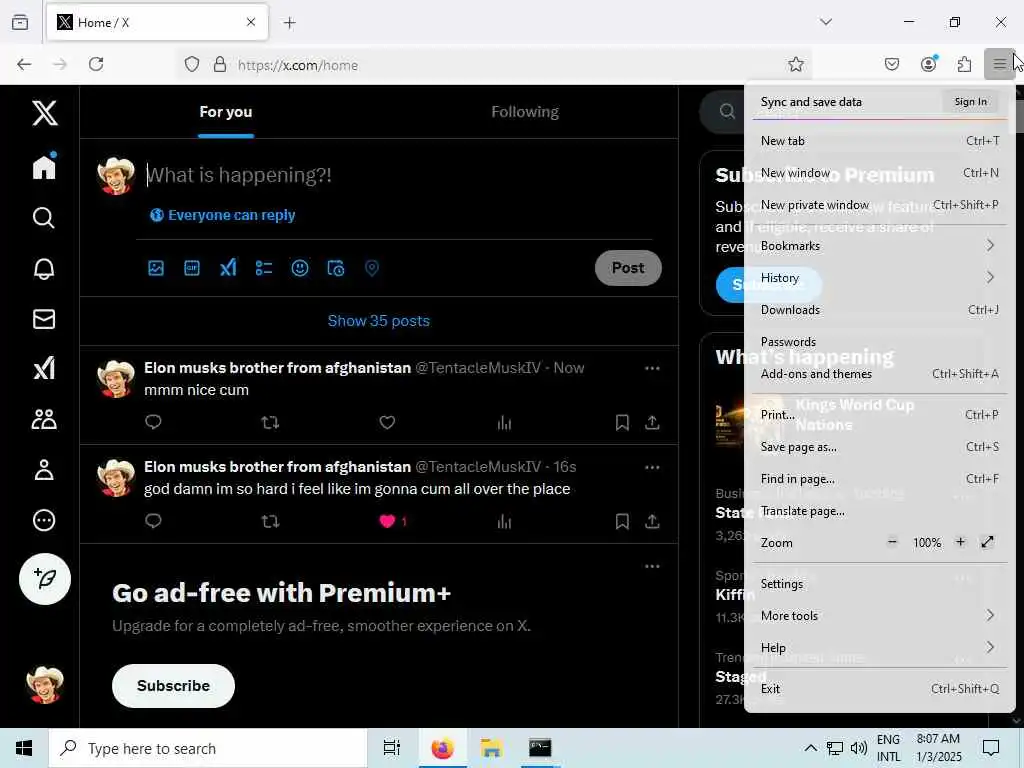
Task: Switch to Following tab
Action: 525,112
